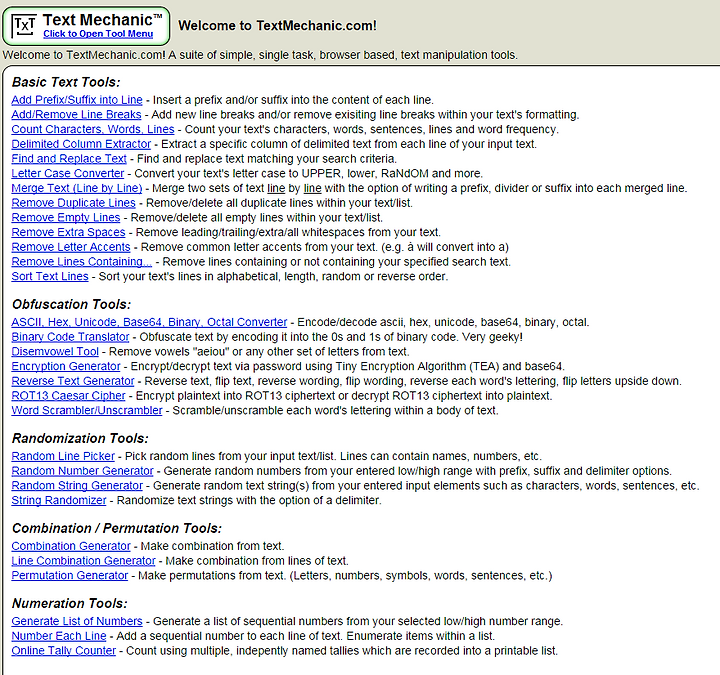Open Binary Code Translator link
Image resolution: width=720 pixels, height=675 pixels.
(x=70, y=337)
